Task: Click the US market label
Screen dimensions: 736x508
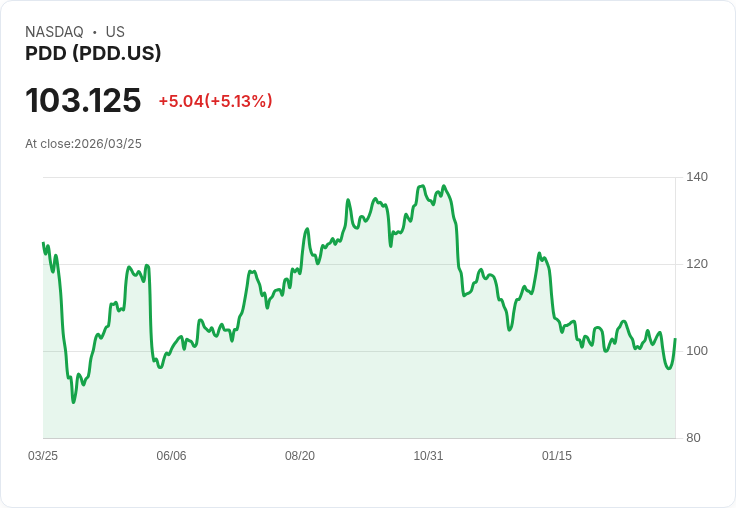Action: click(x=115, y=32)
